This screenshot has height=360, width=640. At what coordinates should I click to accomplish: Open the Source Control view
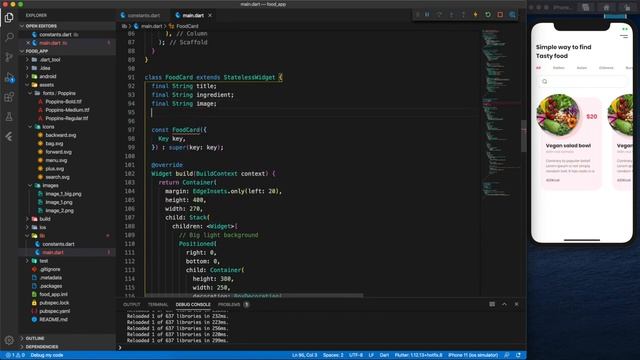[x=9, y=57]
